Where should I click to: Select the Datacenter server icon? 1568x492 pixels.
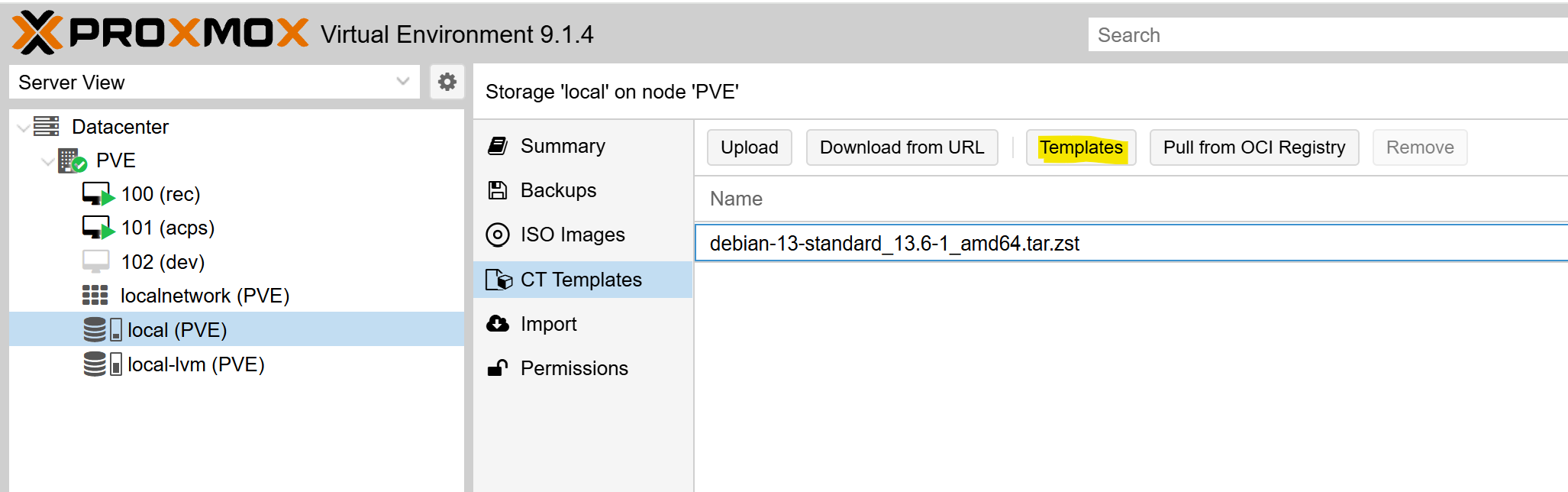point(46,126)
